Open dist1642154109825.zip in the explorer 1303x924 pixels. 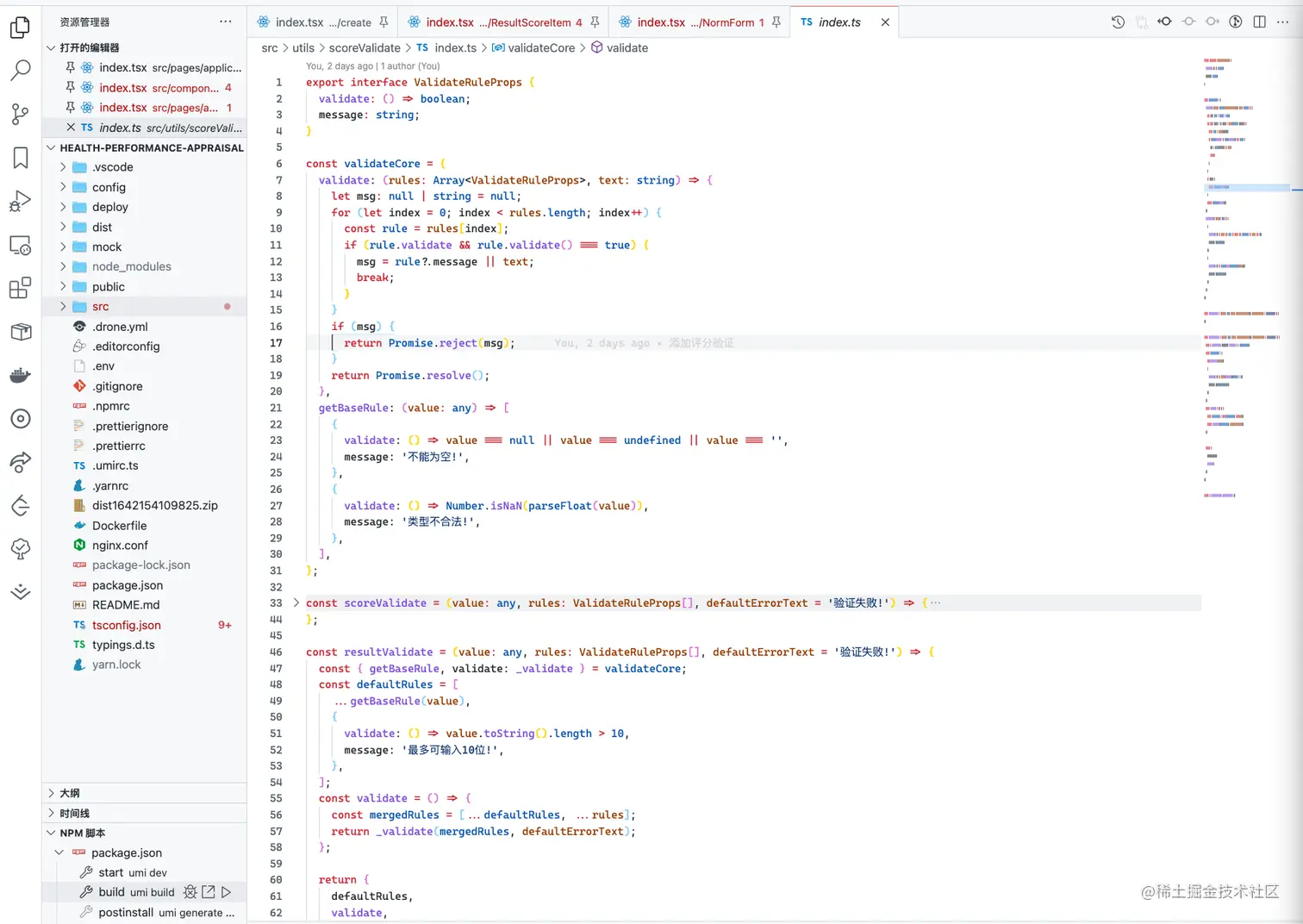pyautogui.click(x=144, y=505)
